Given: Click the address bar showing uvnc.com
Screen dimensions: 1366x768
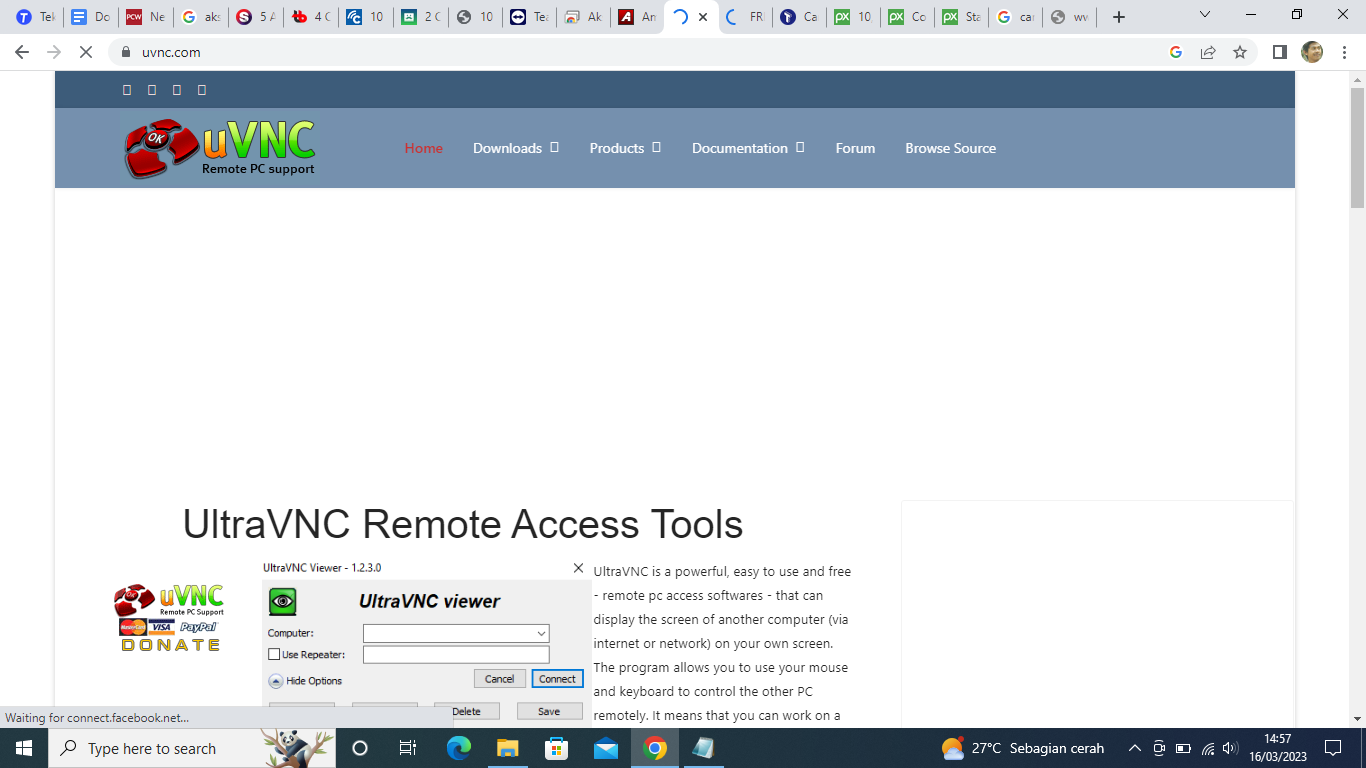Looking at the screenshot, I should [x=600, y=52].
